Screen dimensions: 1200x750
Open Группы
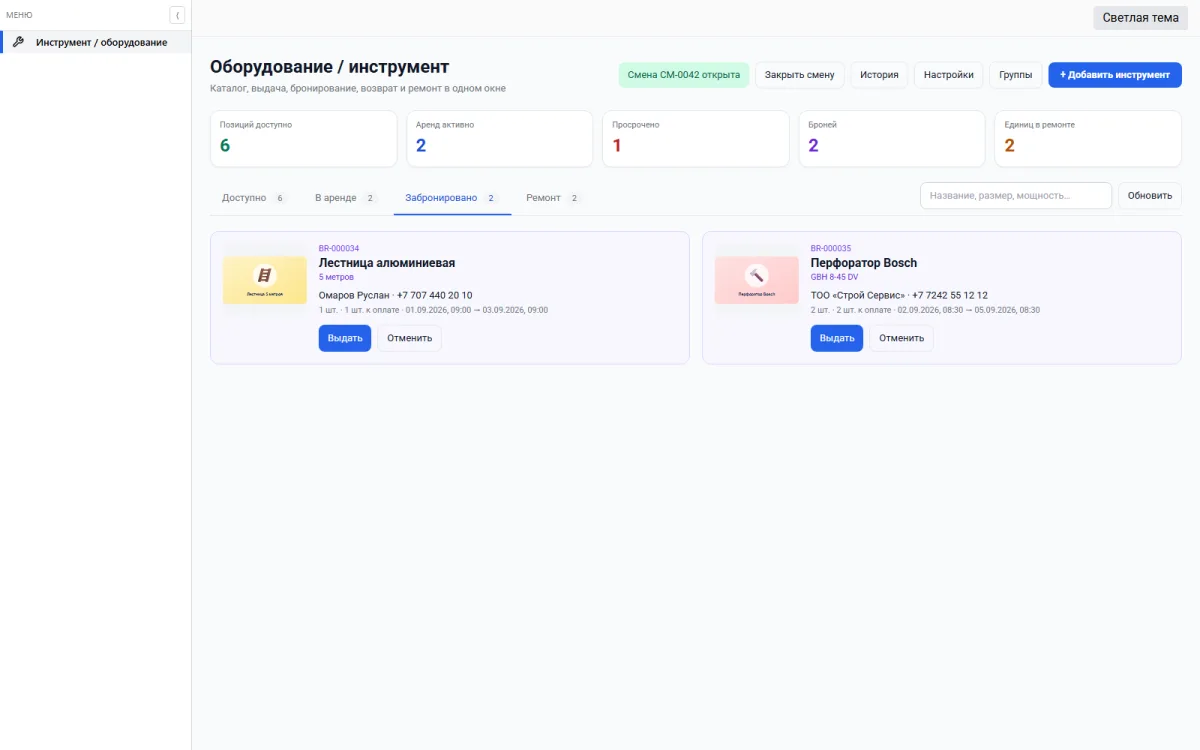tap(1015, 75)
